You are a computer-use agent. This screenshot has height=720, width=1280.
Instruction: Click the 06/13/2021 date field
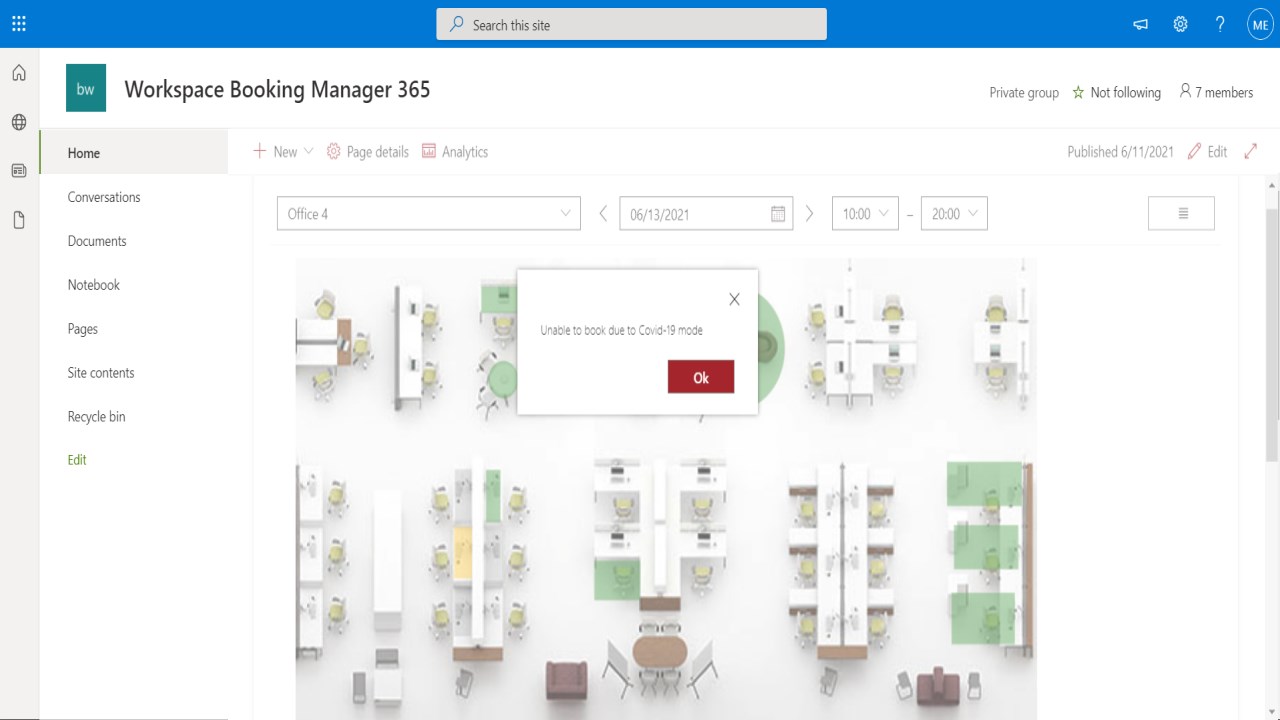[706, 214]
